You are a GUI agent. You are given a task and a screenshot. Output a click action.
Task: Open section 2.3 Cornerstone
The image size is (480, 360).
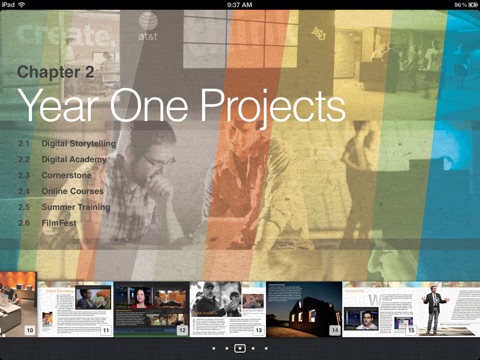point(55,175)
